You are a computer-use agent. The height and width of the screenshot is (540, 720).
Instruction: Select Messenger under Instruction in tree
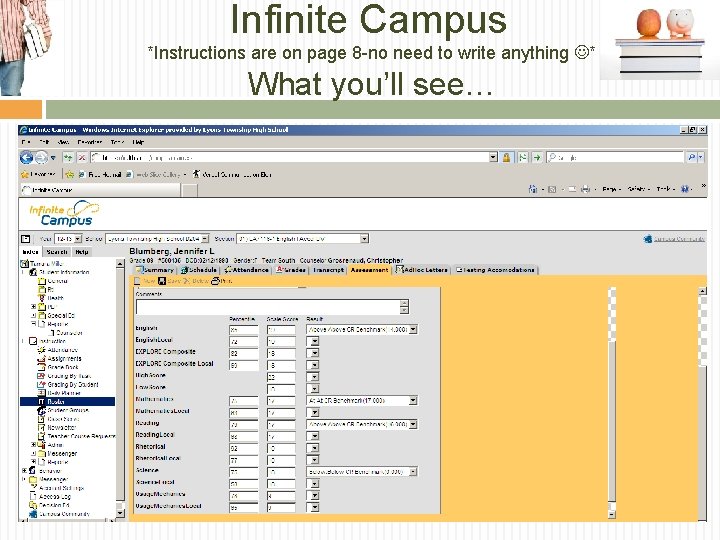(x=62, y=454)
